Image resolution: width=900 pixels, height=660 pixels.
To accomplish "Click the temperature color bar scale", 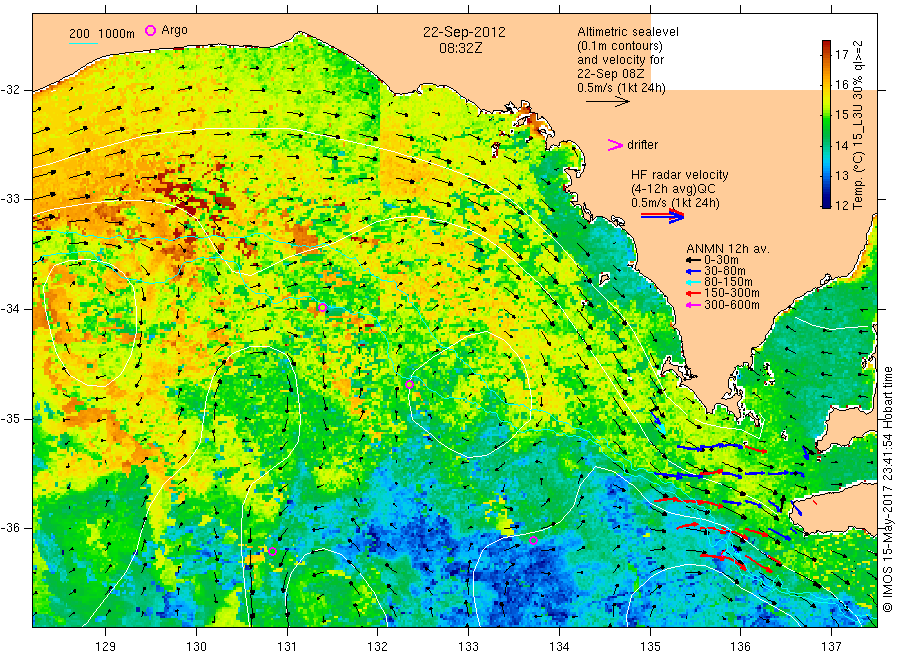I will coord(826,124).
